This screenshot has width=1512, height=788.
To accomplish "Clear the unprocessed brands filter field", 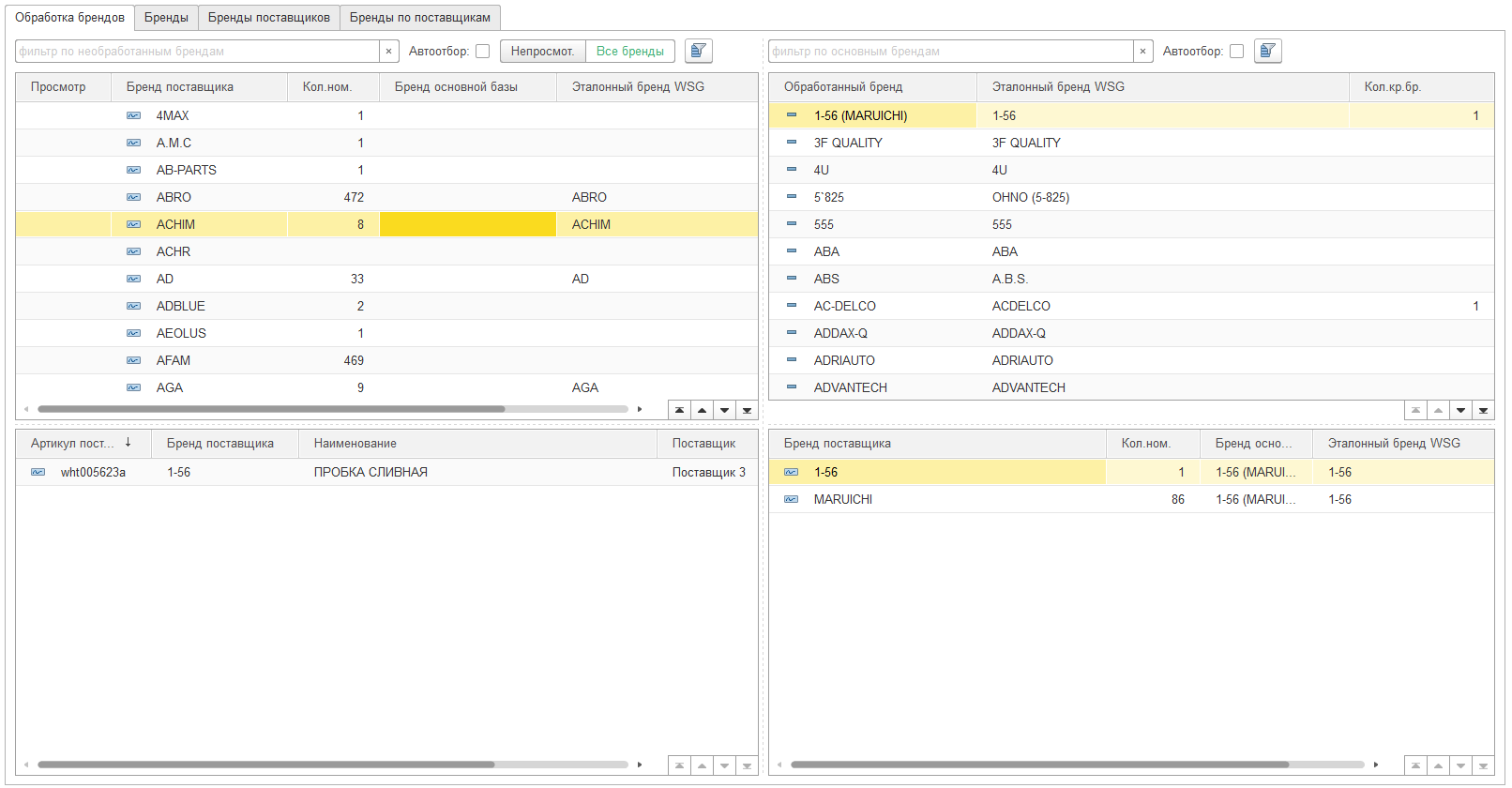I will (389, 52).
